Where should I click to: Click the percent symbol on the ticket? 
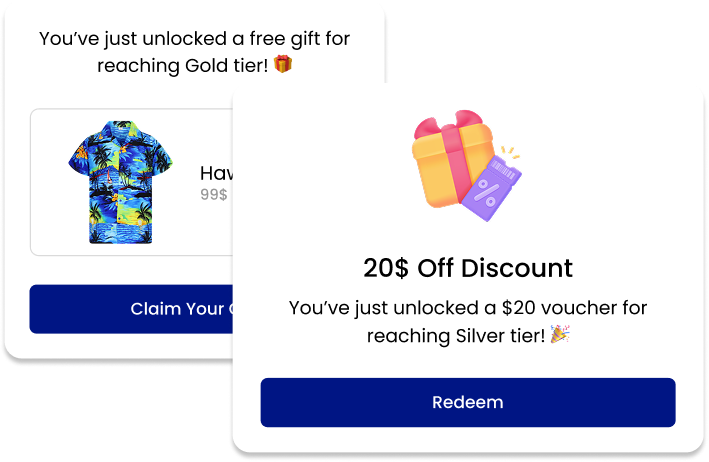[x=488, y=193]
